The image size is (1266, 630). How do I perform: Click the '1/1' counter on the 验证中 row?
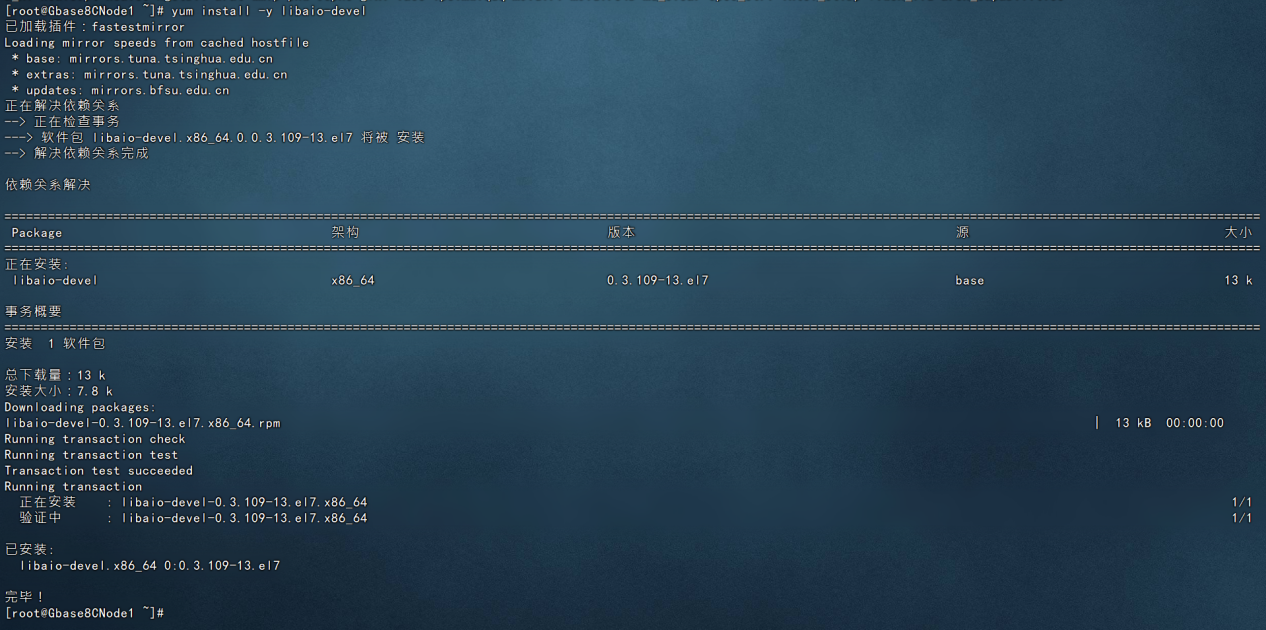tap(1242, 519)
